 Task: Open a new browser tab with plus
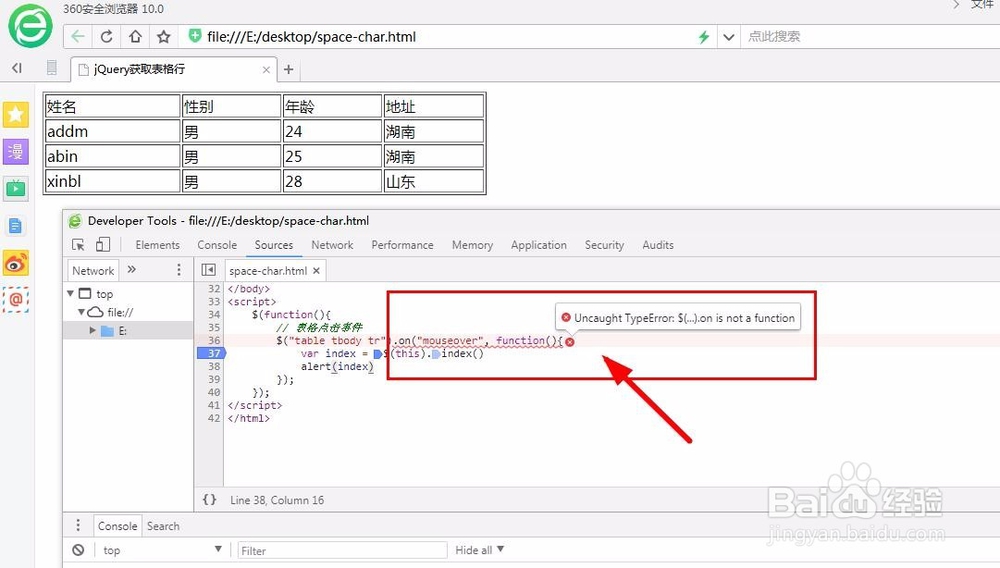(288, 69)
